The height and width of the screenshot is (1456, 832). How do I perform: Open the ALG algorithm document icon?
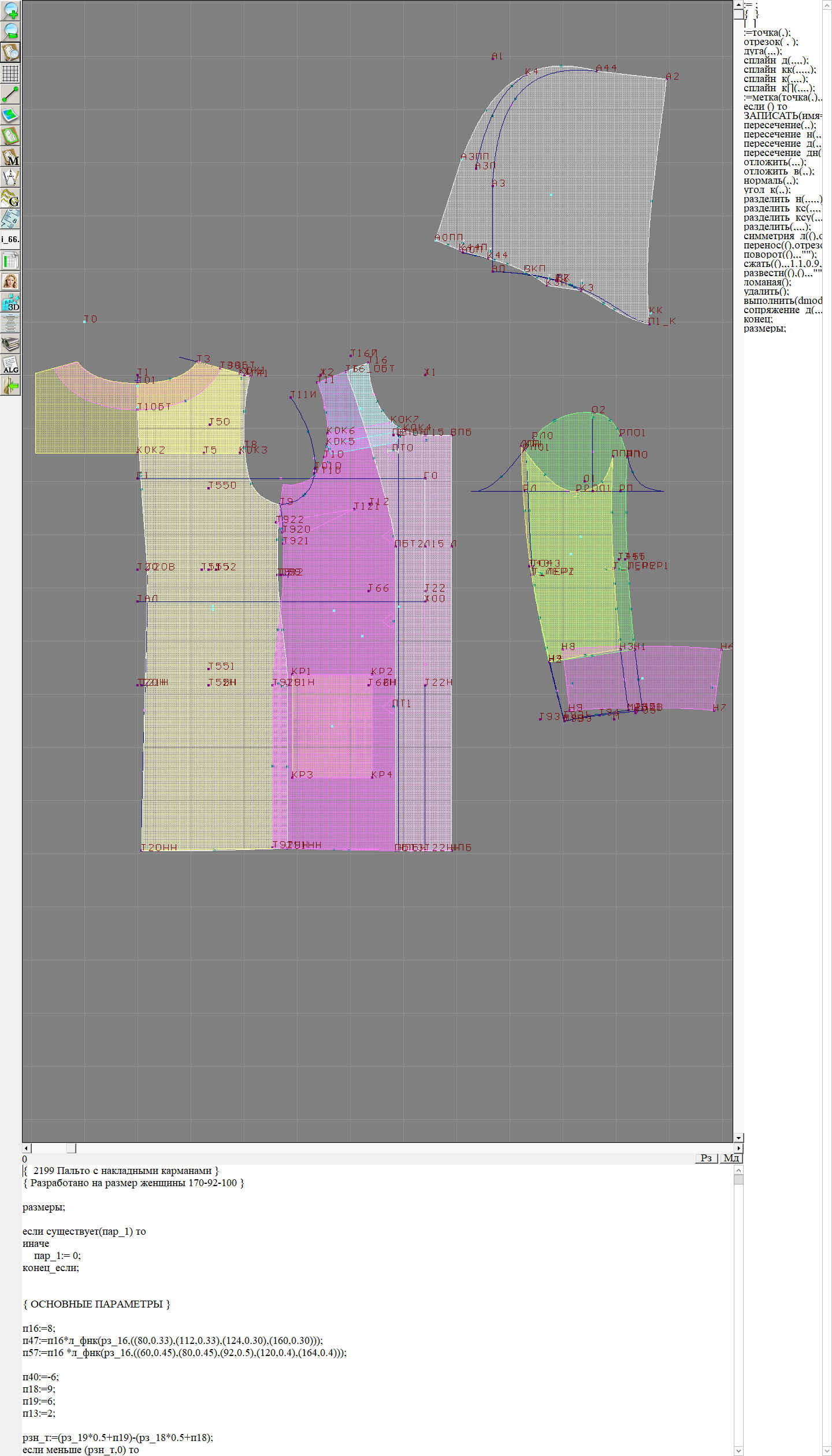10,365
